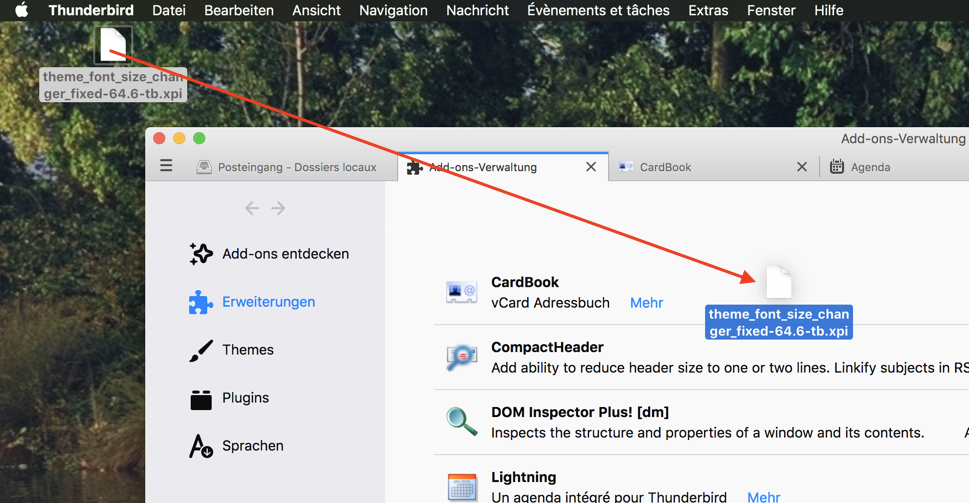
Task: Click the vCard Adressbuch description
Action: coord(550,303)
